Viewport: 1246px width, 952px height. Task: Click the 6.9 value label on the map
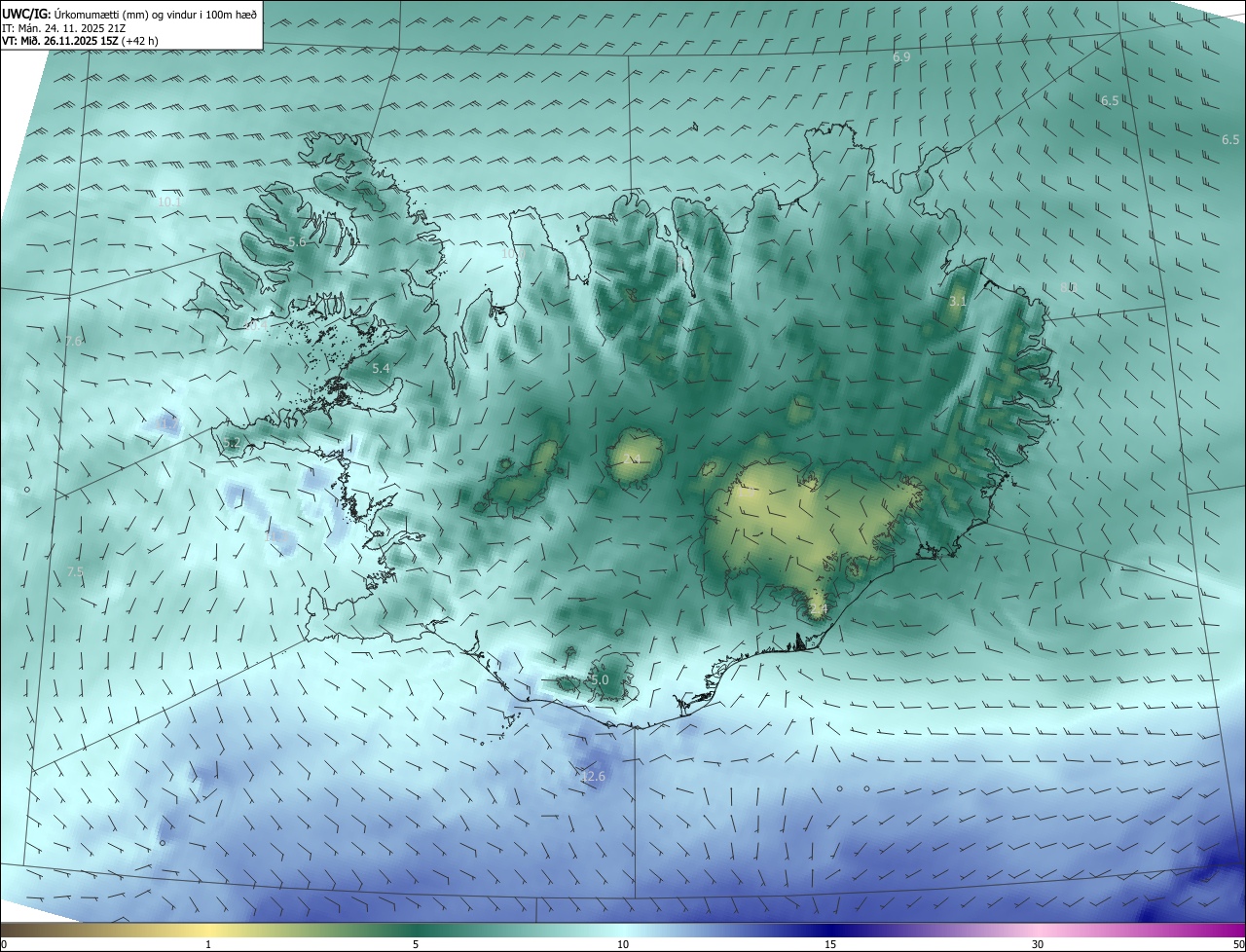(901, 57)
